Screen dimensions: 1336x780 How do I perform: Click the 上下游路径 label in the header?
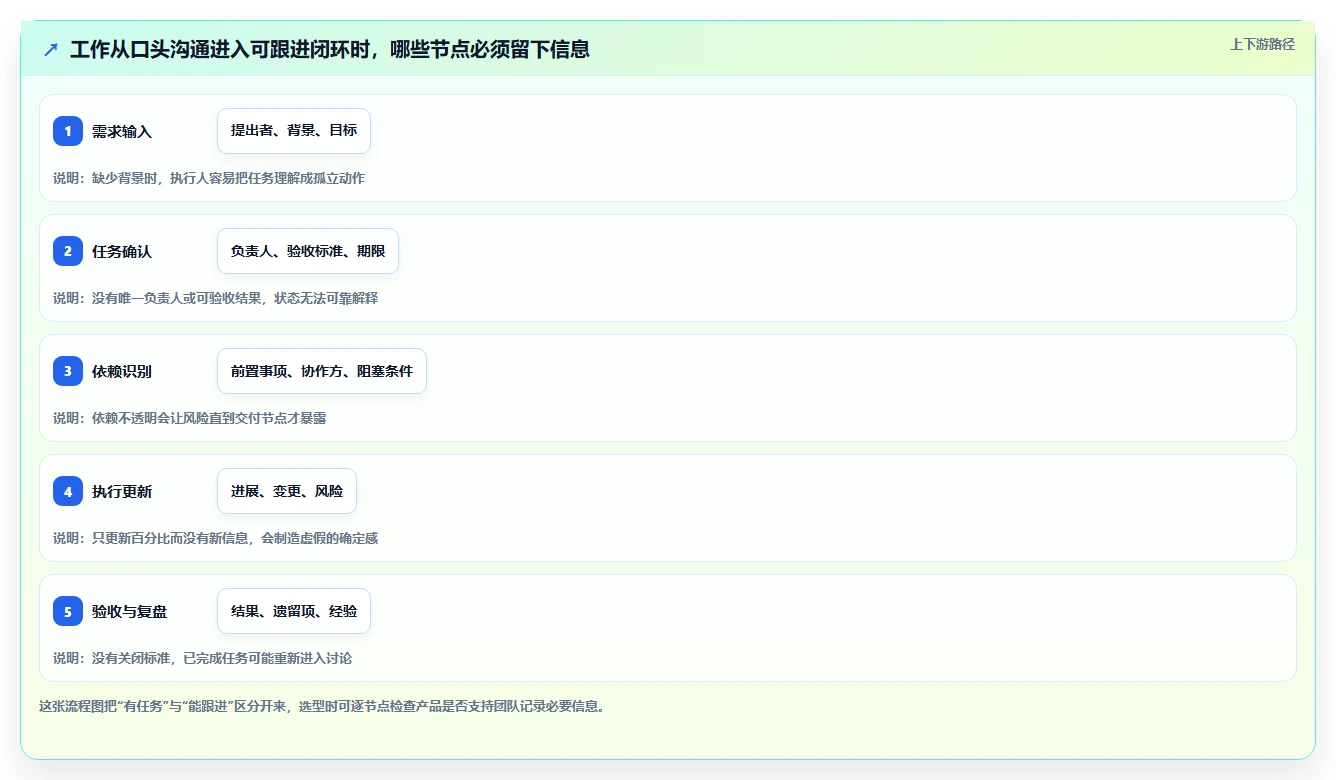tap(1262, 44)
